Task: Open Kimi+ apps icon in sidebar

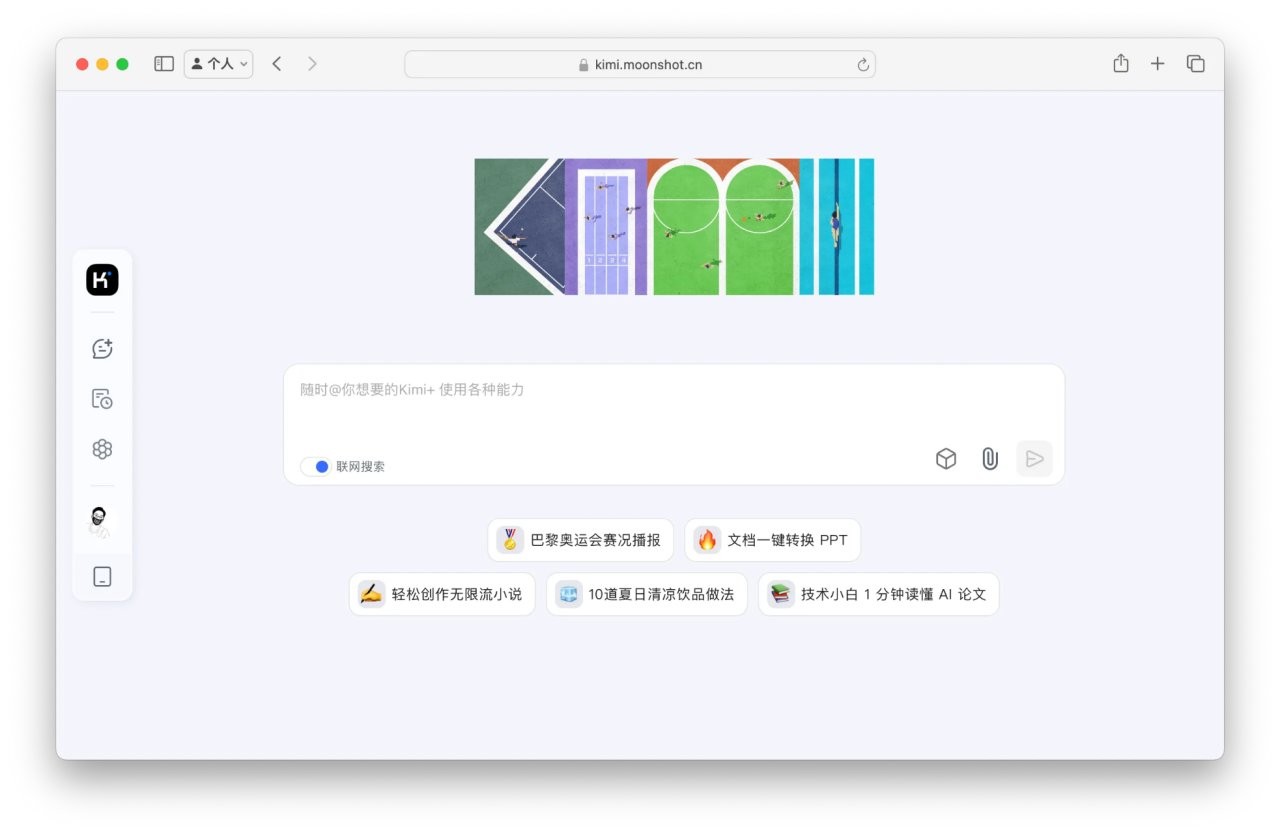Action: pos(102,449)
